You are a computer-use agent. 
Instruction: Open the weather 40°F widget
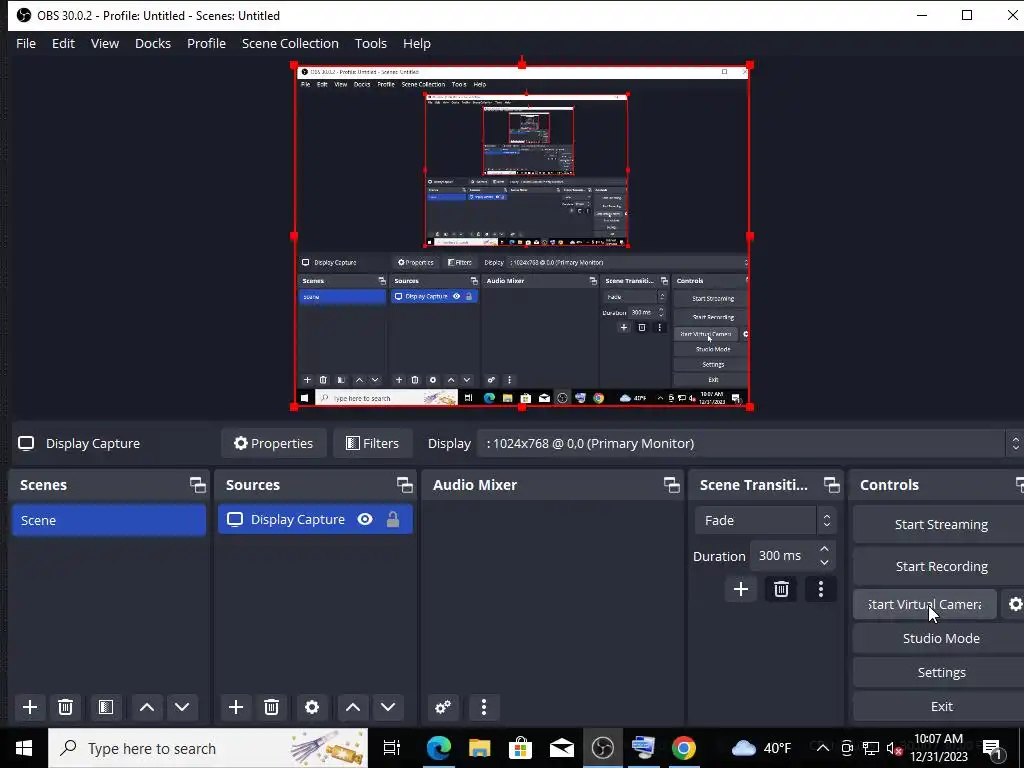click(761, 748)
